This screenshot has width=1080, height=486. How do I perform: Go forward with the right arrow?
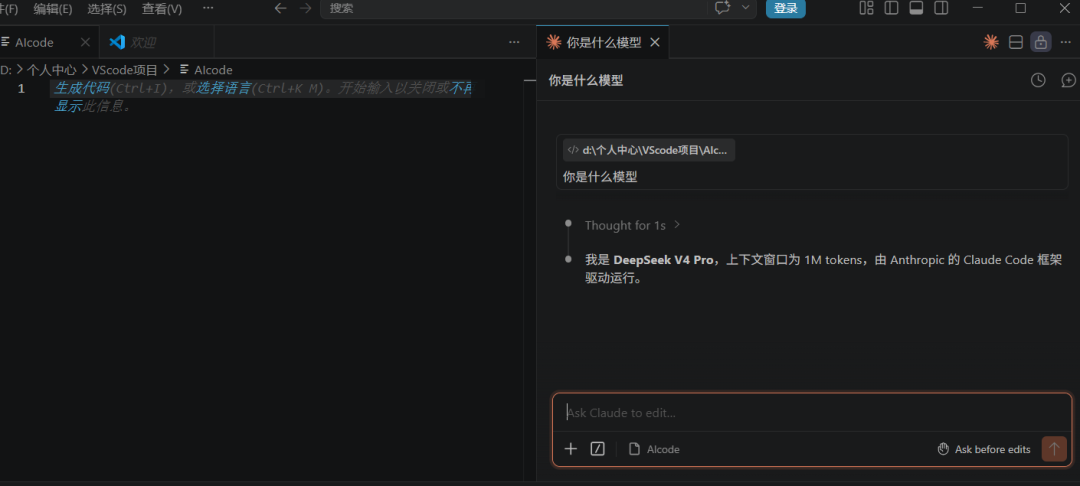click(x=305, y=8)
